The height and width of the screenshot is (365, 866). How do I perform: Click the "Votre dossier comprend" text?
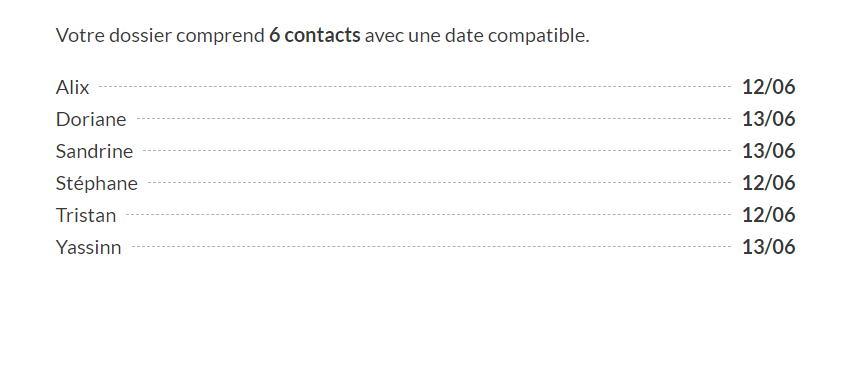(x=160, y=36)
